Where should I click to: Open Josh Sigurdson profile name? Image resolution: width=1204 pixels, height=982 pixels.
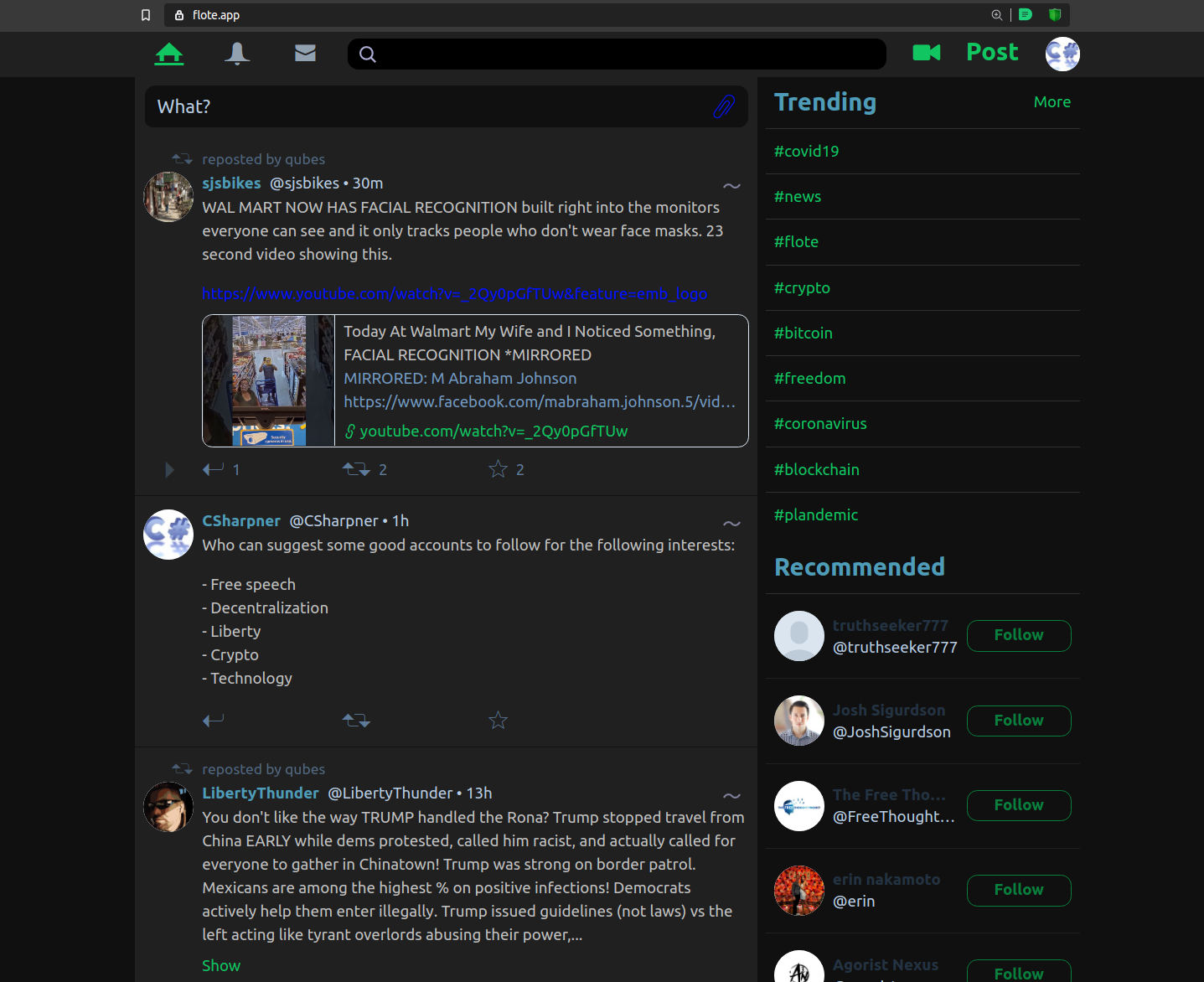click(889, 710)
